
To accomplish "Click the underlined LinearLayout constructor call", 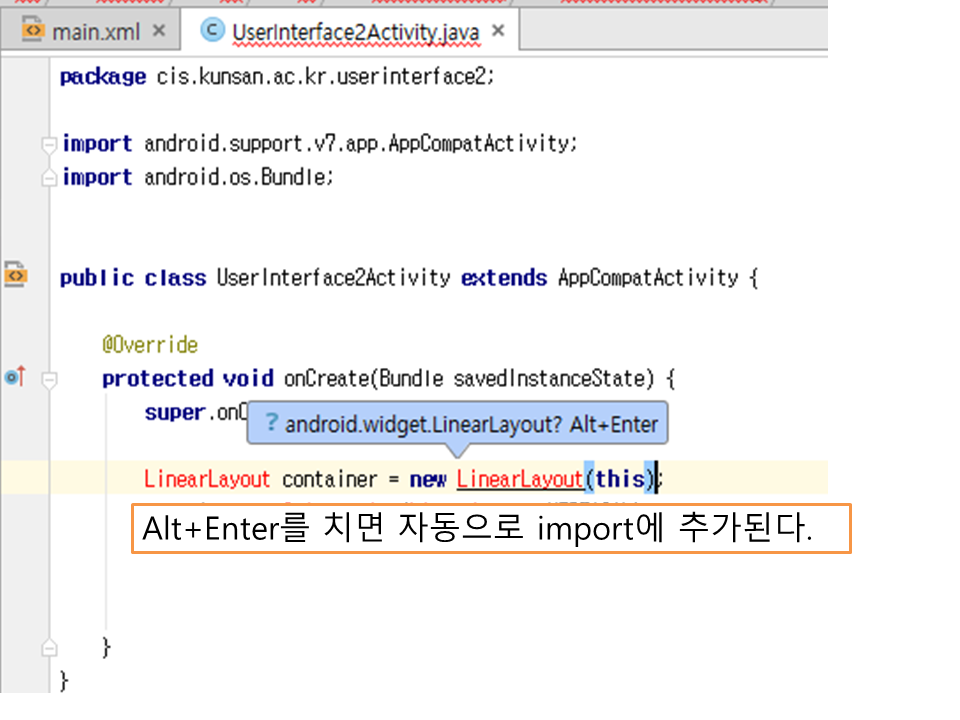I will coord(519,479).
